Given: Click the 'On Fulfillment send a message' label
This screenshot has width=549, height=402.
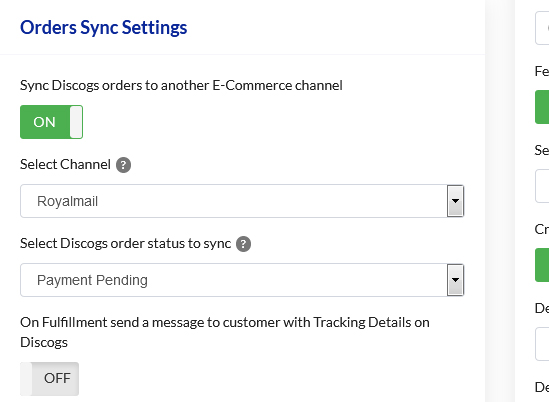Looking at the screenshot, I should click(225, 332).
